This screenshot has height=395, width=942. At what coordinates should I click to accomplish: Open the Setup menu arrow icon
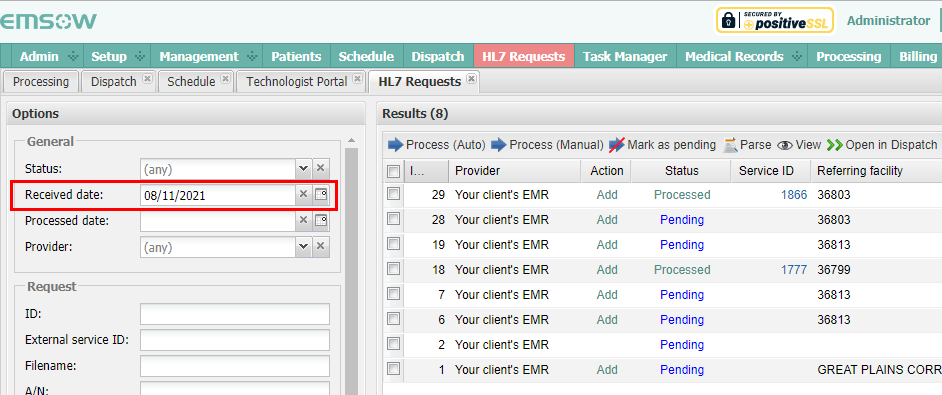[141, 57]
